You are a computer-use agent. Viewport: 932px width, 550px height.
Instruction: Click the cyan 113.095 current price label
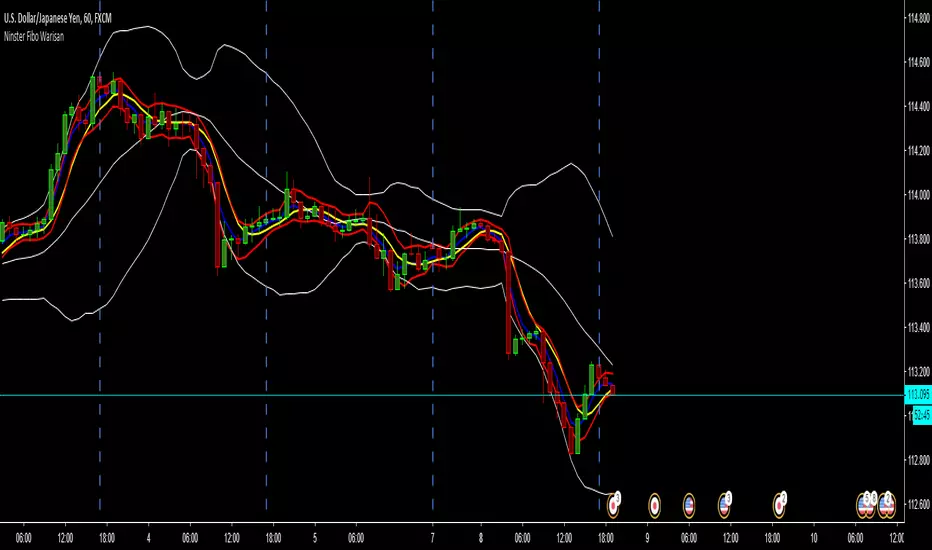click(918, 394)
